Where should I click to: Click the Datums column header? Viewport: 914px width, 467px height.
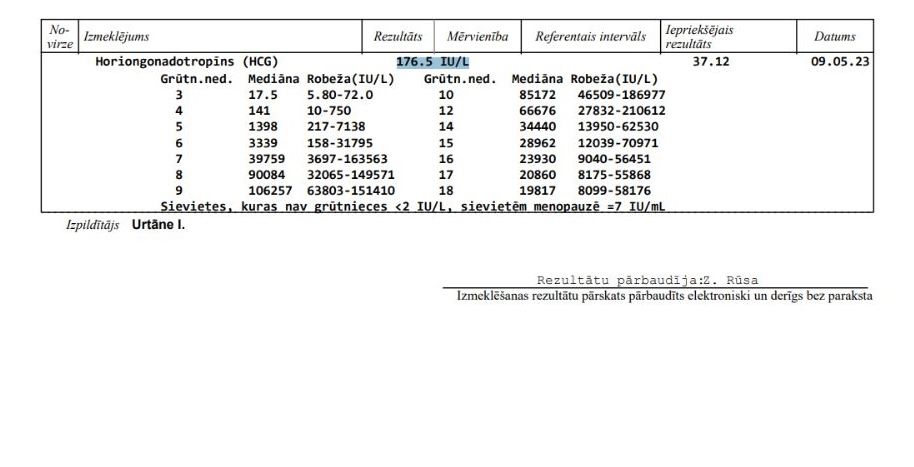(x=834, y=37)
